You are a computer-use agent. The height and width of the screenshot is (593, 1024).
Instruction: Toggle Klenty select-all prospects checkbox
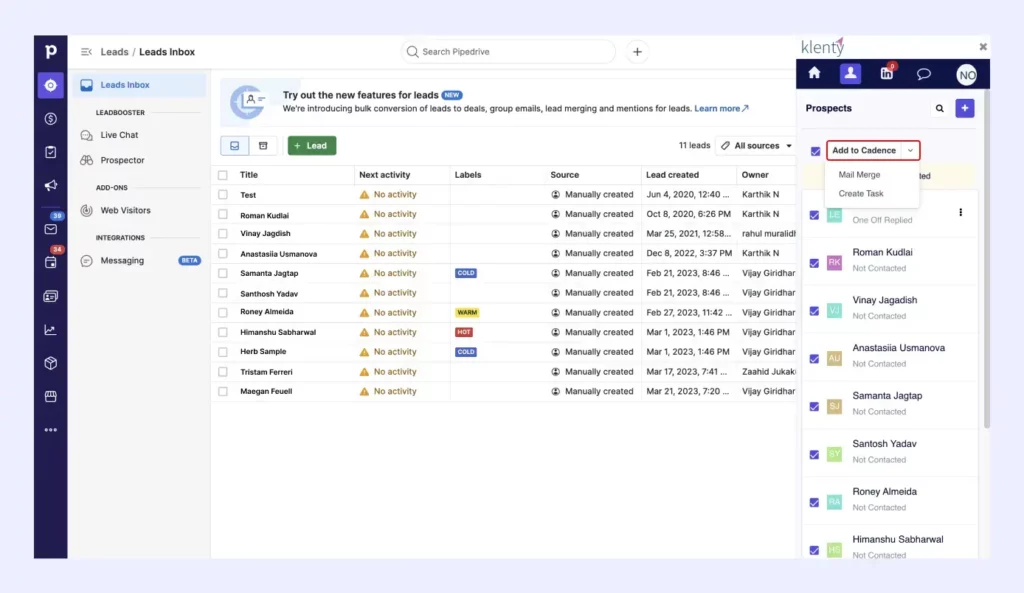coord(816,151)
